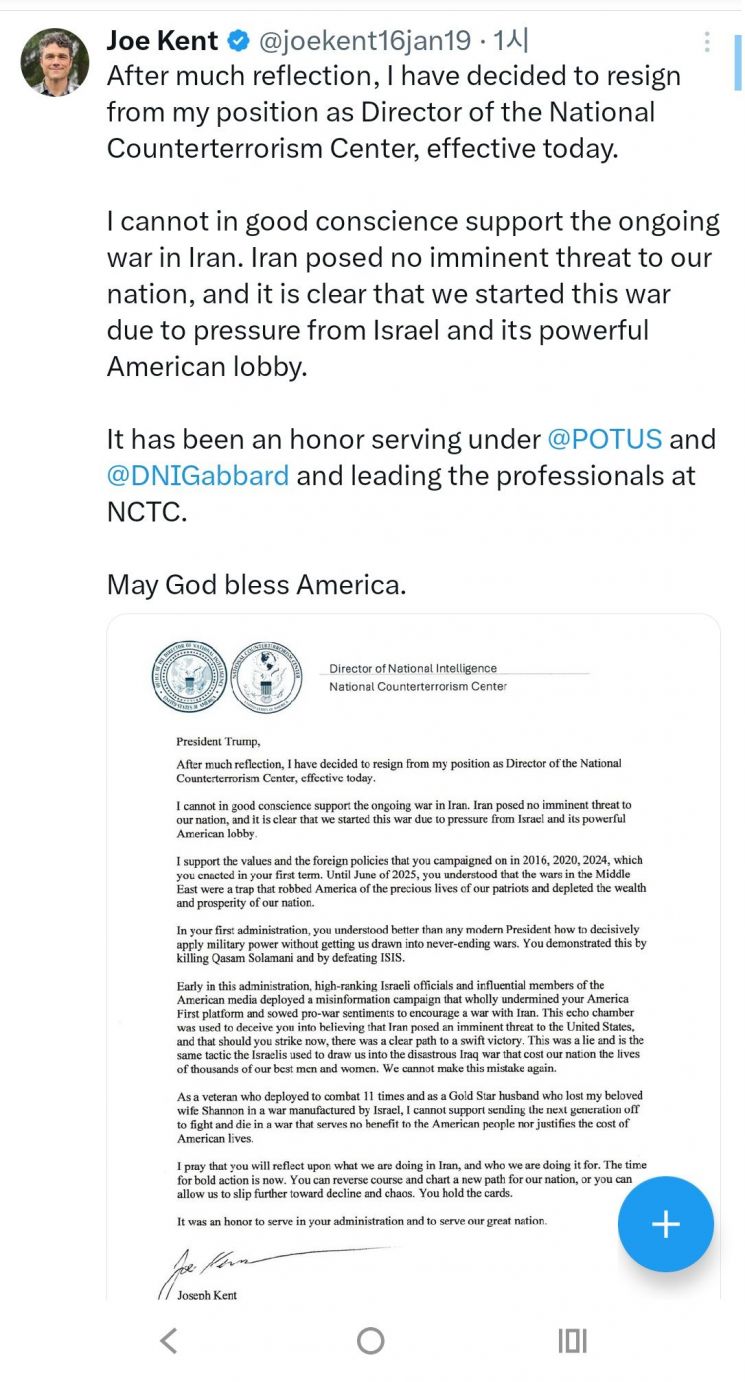745x1382 pixels.
Task: Tap the Joe Kent display name
Action: coord(162,41)
